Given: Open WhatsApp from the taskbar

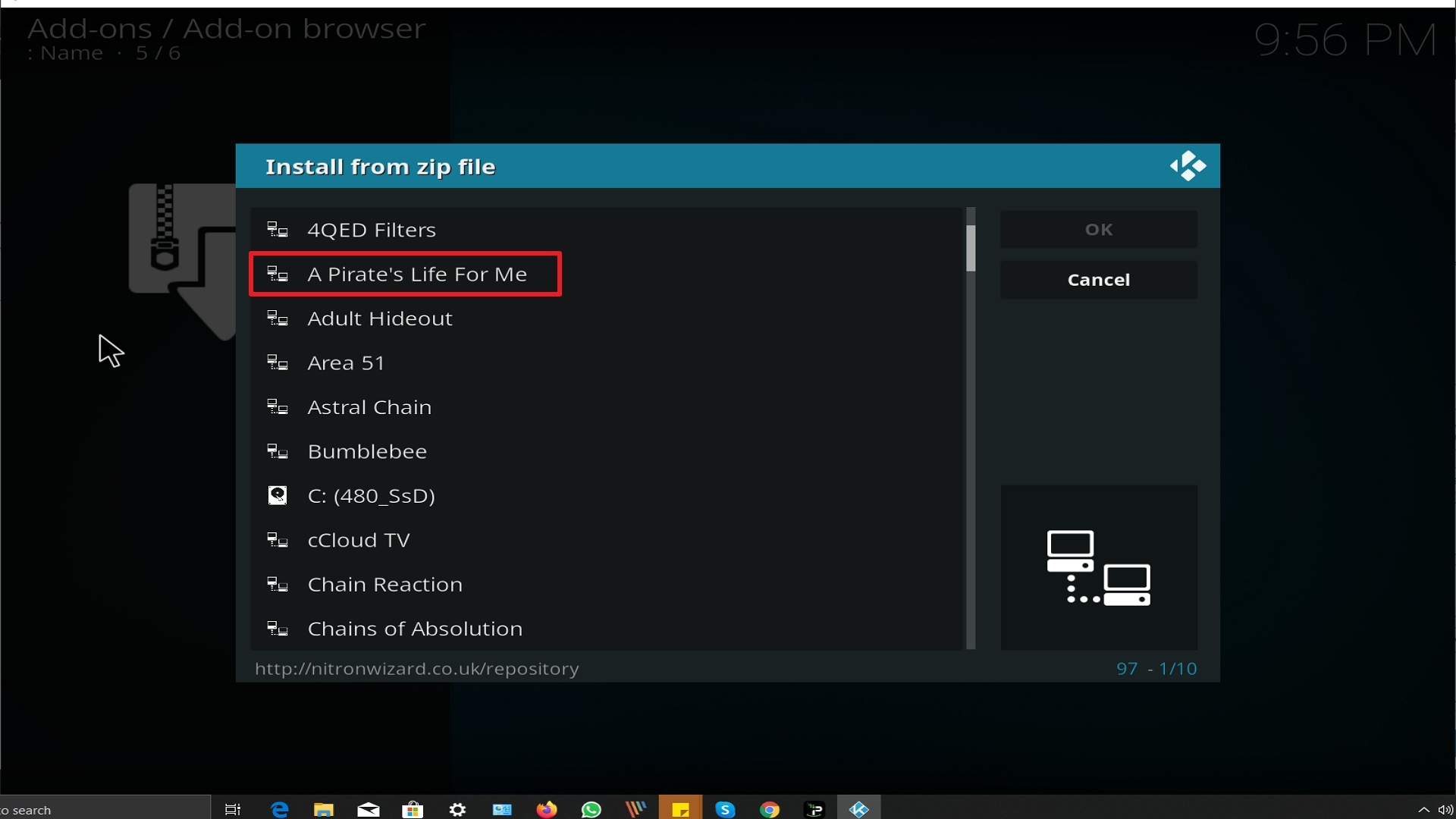Looking at the screenshot, I should (x=591, y=809).
